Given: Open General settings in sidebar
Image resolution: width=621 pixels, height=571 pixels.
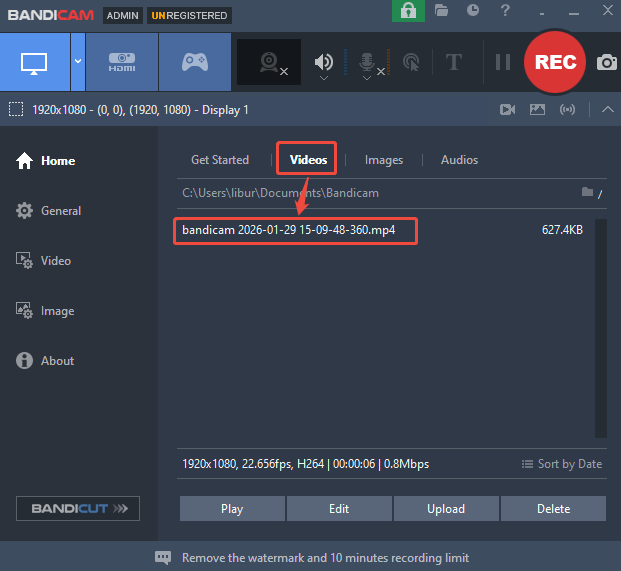Looking at the screenshot, I should pos(48,211).
